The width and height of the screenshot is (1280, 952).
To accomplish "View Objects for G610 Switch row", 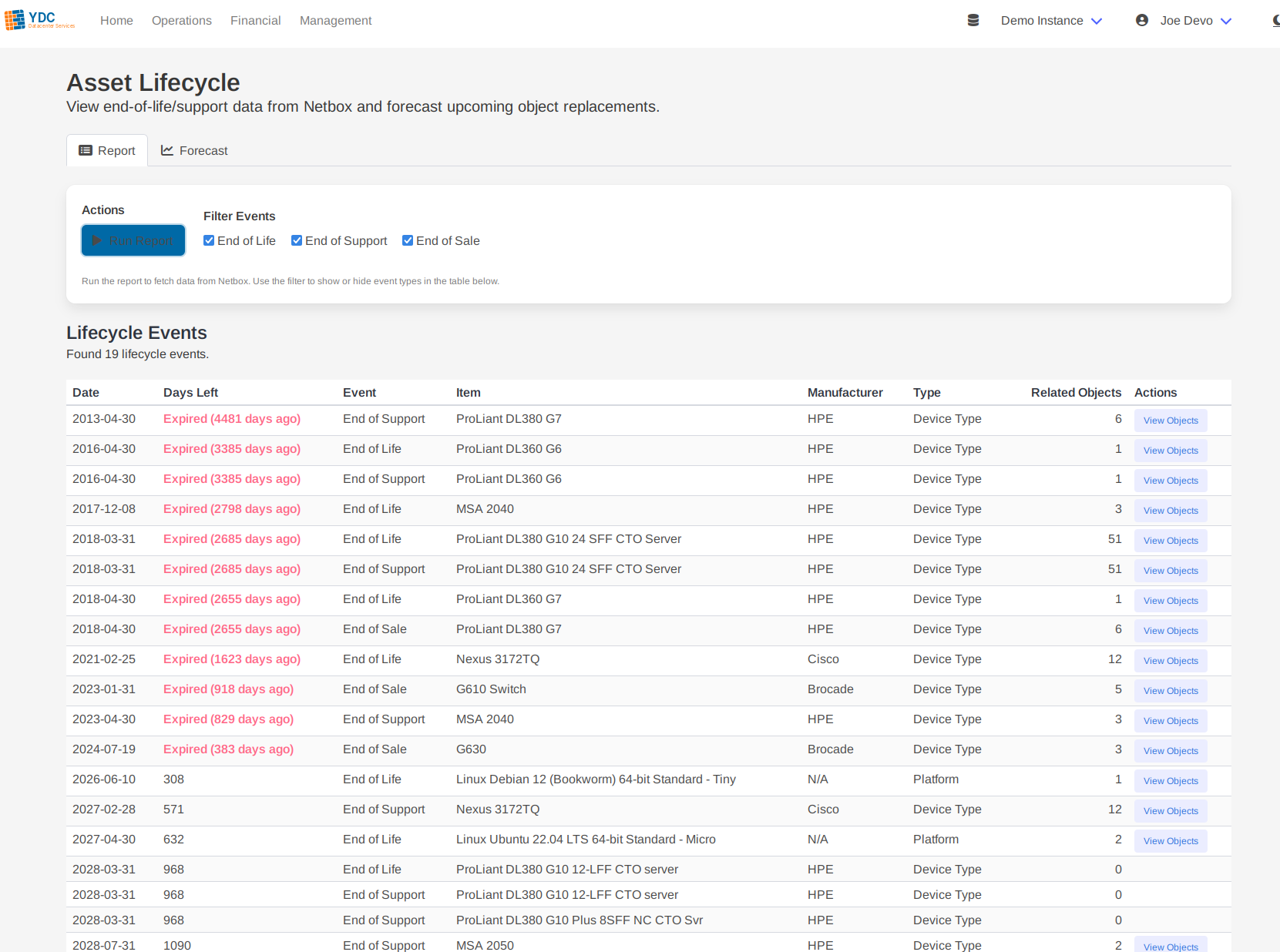I will coord(1171,691).
